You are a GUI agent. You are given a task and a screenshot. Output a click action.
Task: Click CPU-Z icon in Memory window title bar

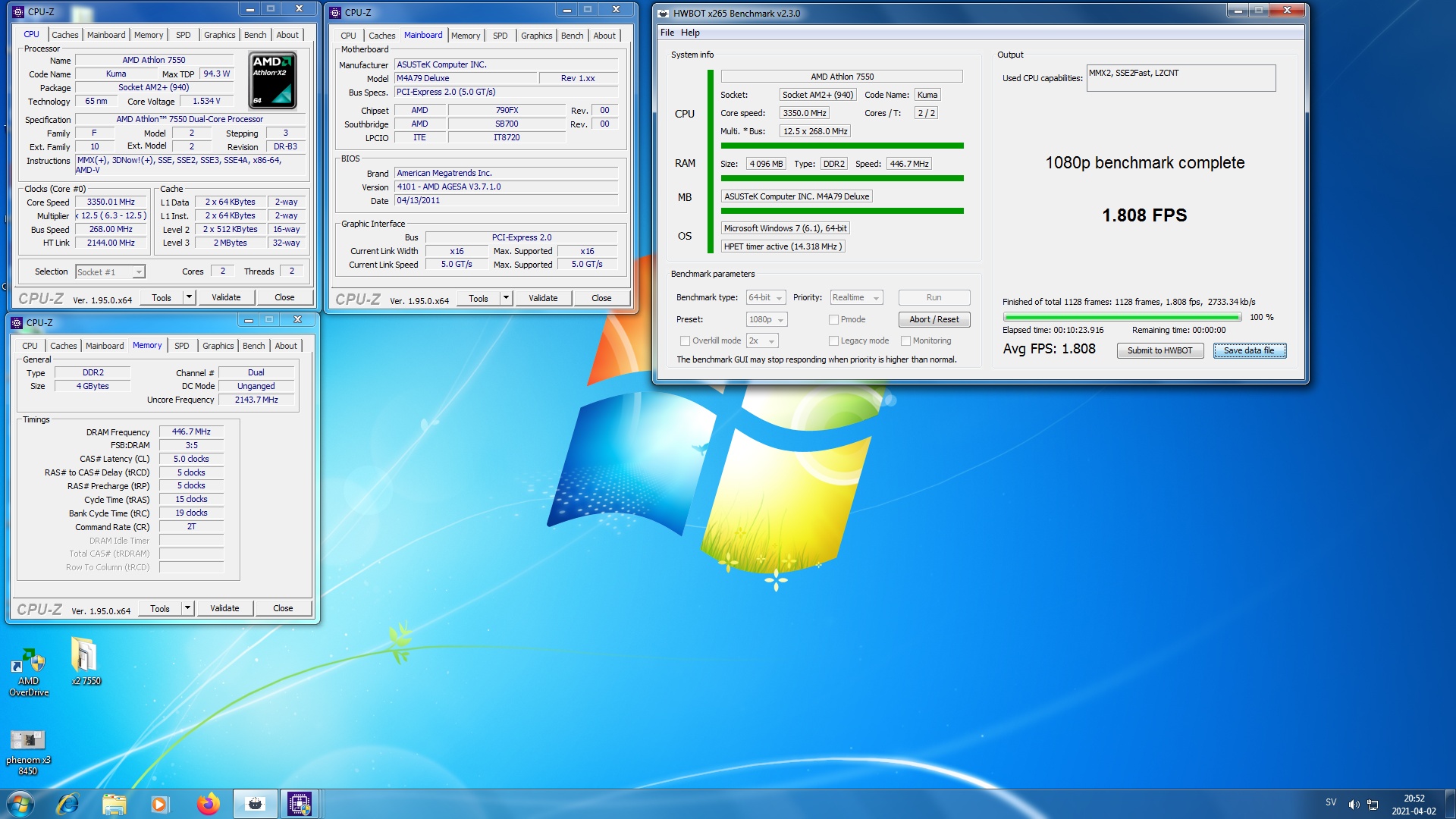pos(17,322)
